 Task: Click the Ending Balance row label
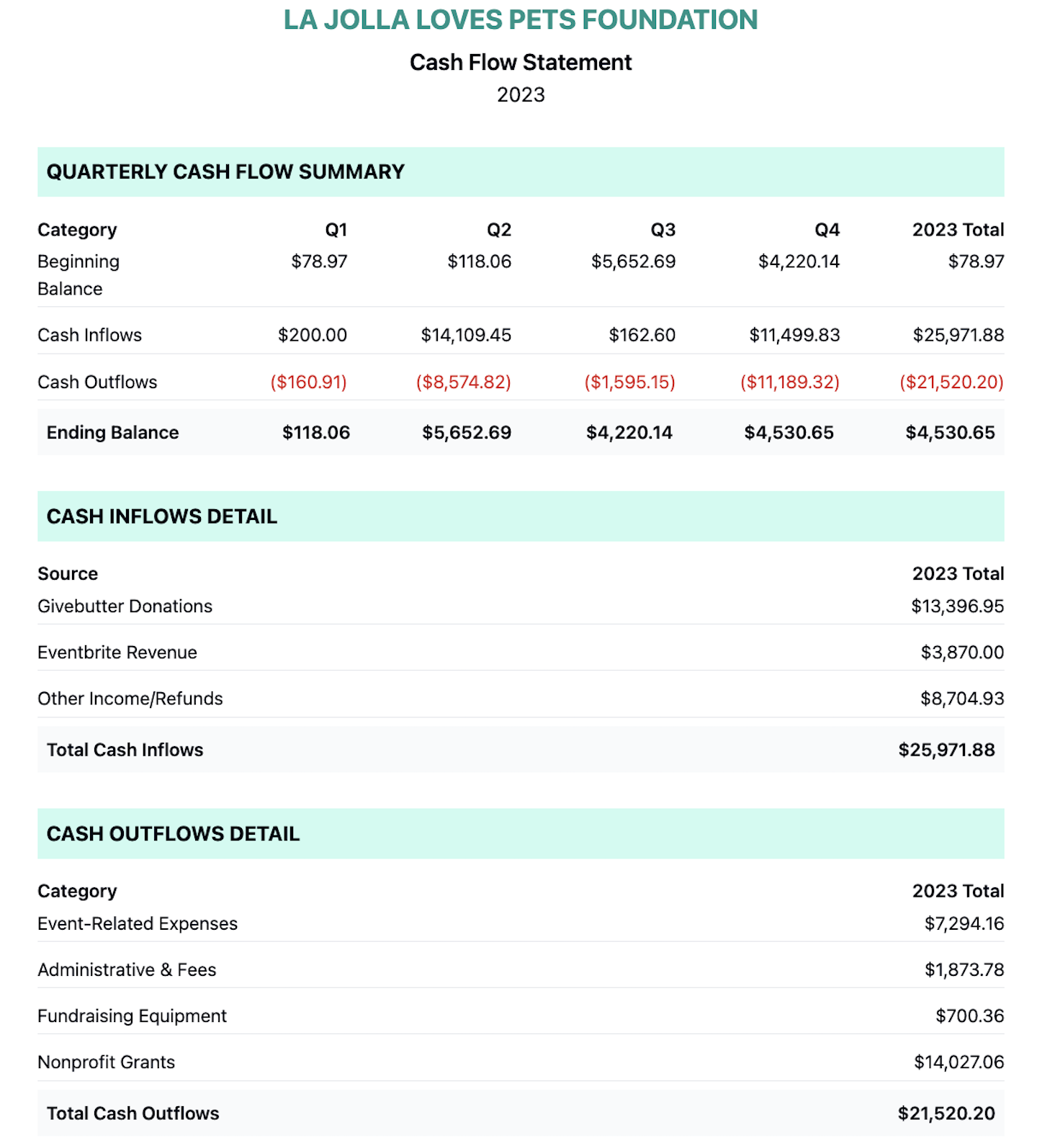tap(112, 433)
